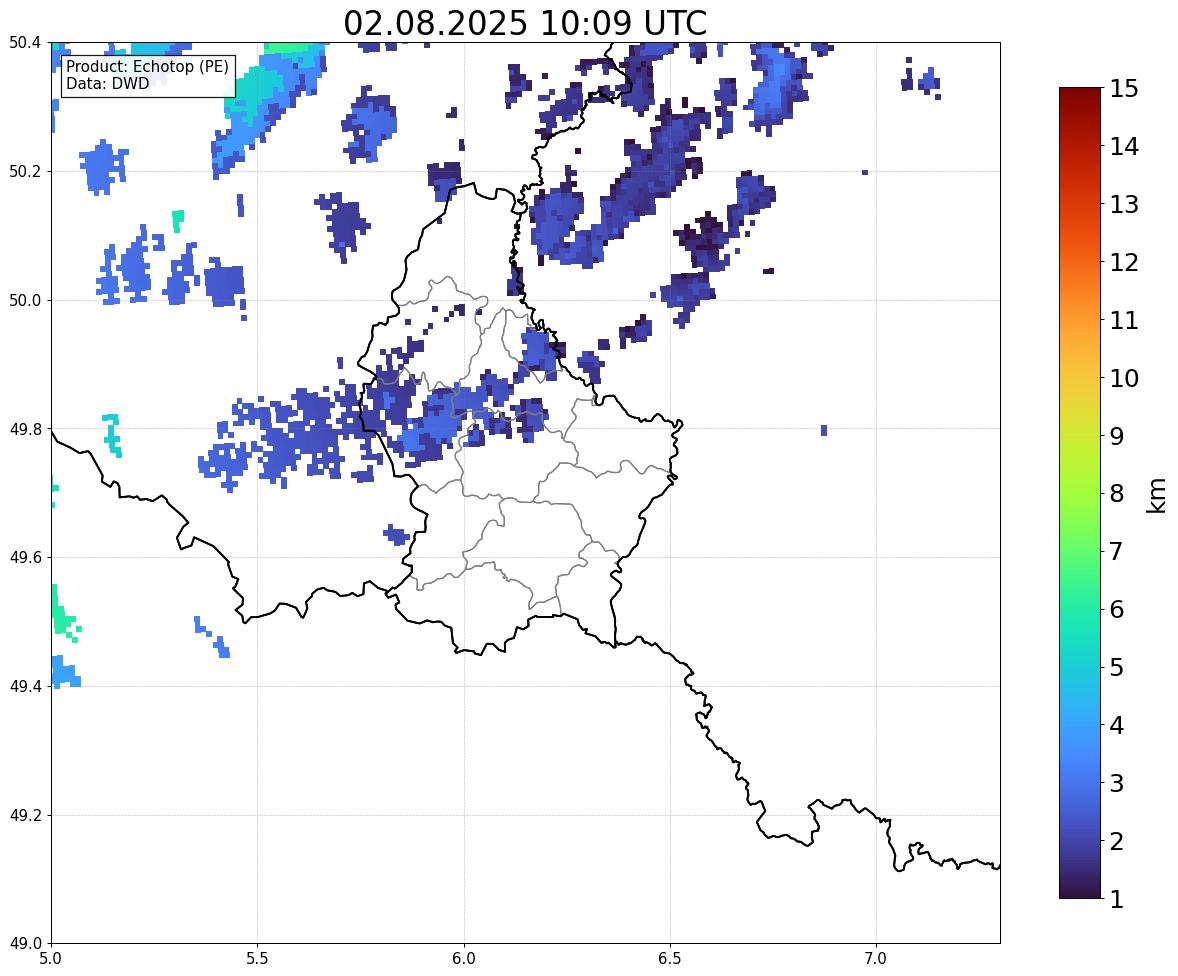Click the dark red top of colorbar
1178x976 pixels.
click(1080, 98)
